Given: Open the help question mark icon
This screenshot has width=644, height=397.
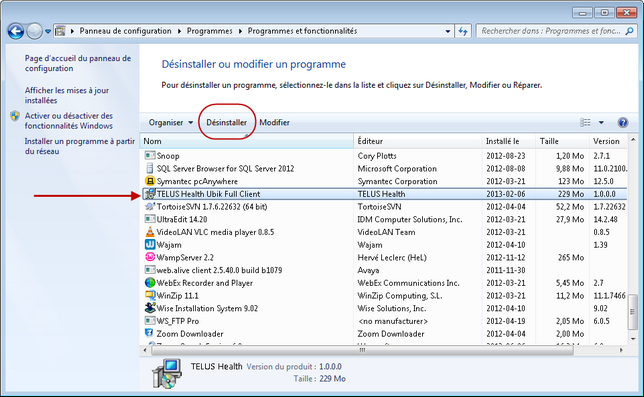Looking at the screenshot, I should pos(623,122).
